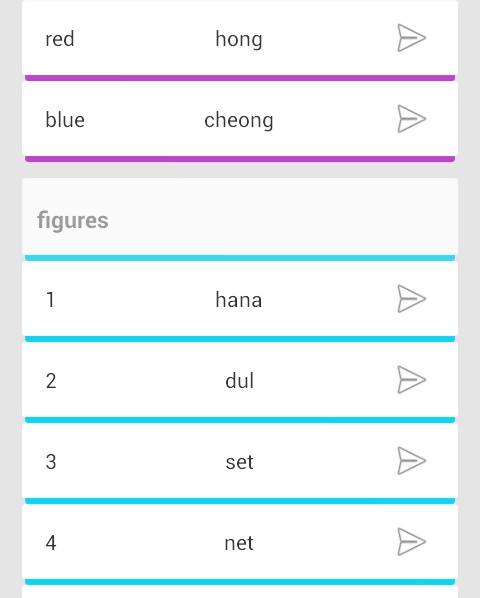Tap the send arrow in the set row
Screen dimensions: 480x598
411,461
